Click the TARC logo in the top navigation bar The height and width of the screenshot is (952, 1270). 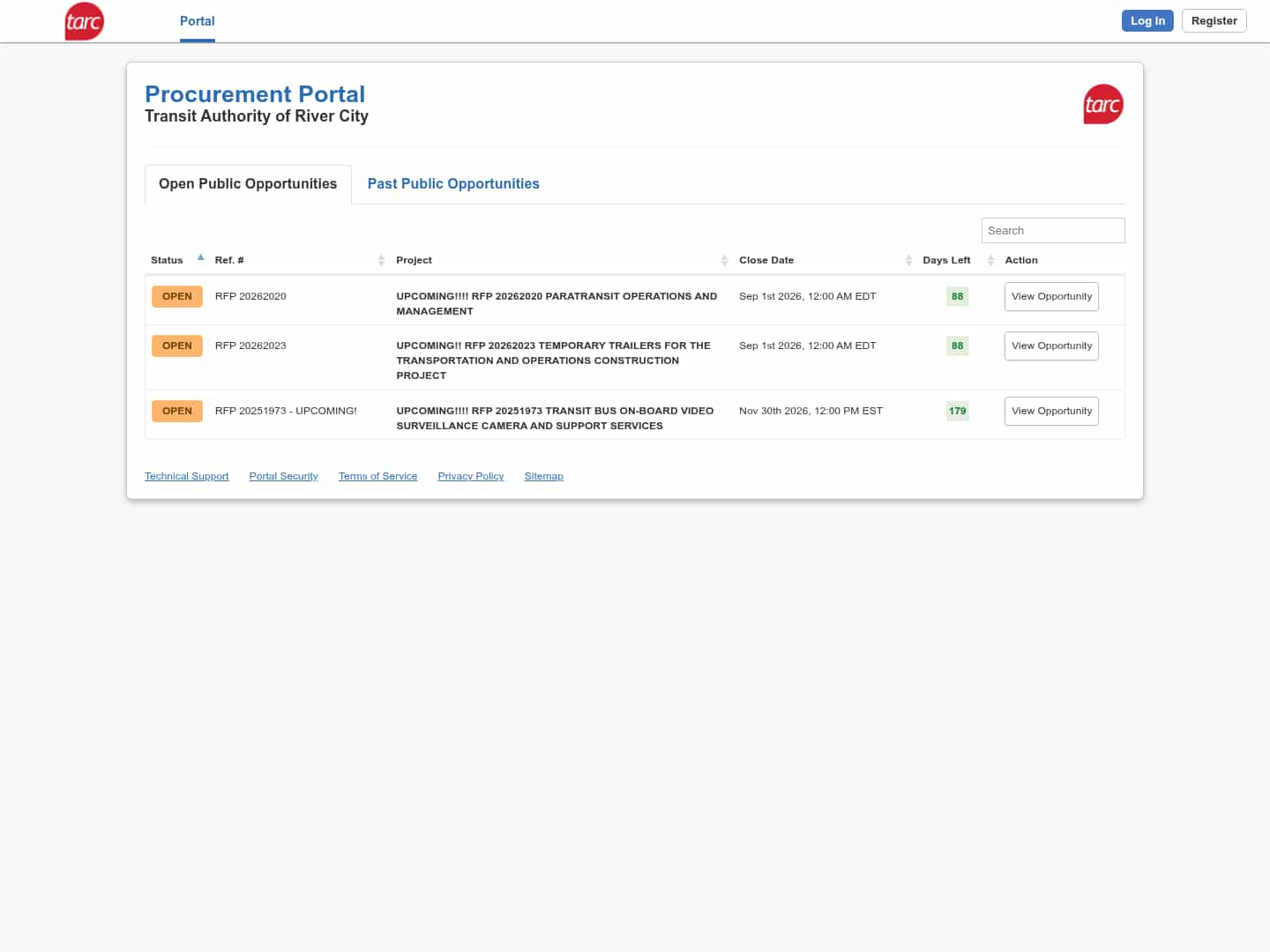[x=85, y=21]
